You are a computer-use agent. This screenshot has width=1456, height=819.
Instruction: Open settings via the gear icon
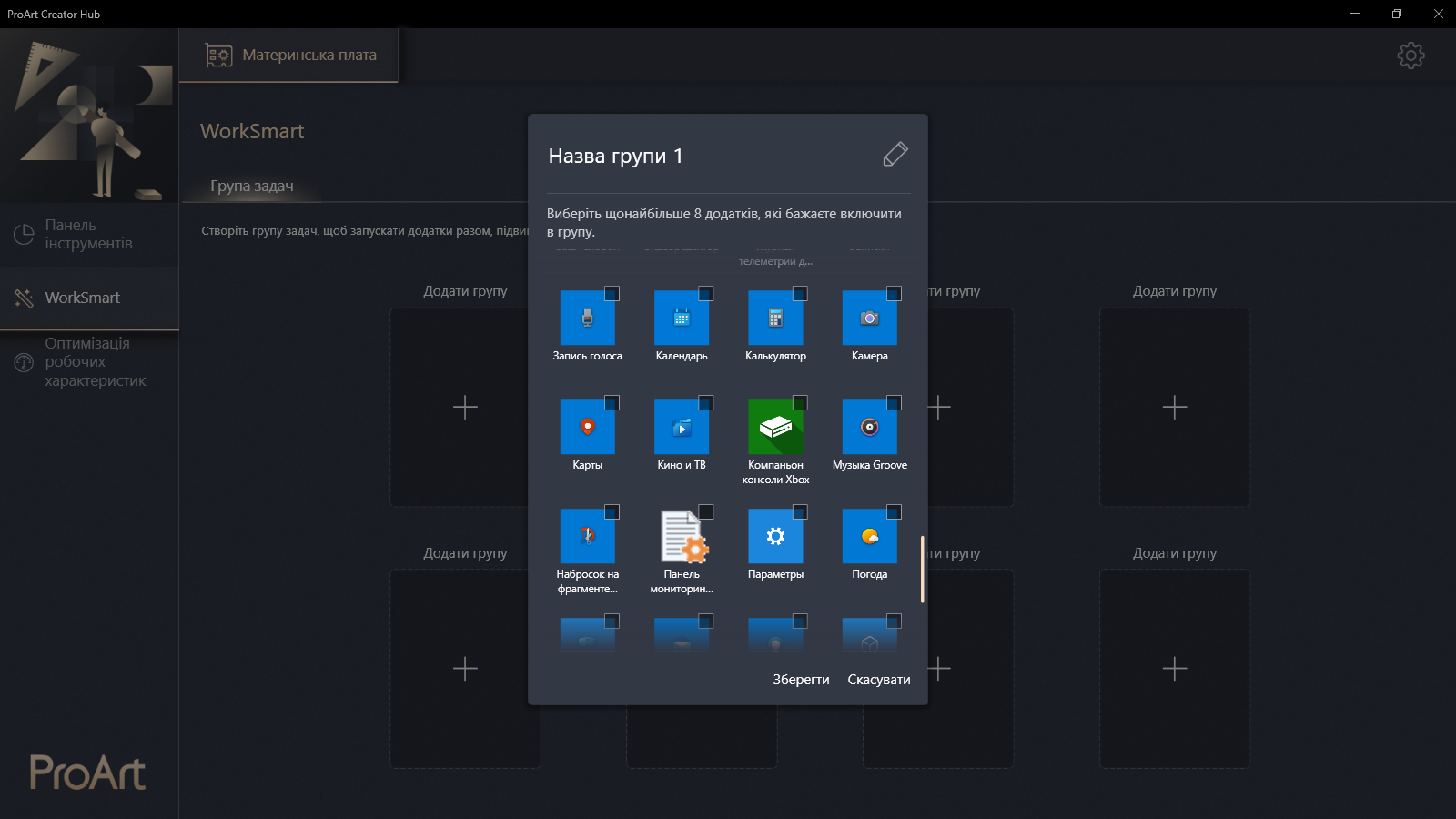(x=1410, y=56)
